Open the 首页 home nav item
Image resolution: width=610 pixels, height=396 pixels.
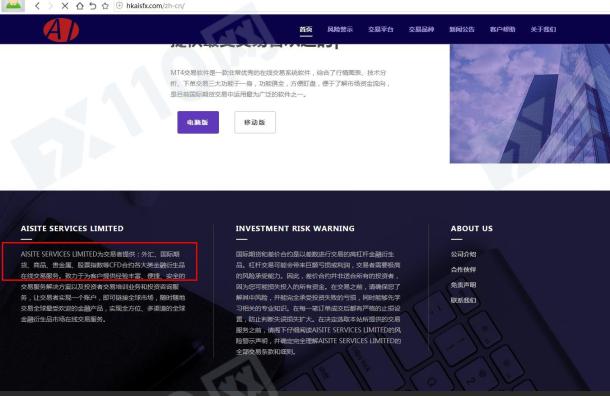tap(306, 29)
